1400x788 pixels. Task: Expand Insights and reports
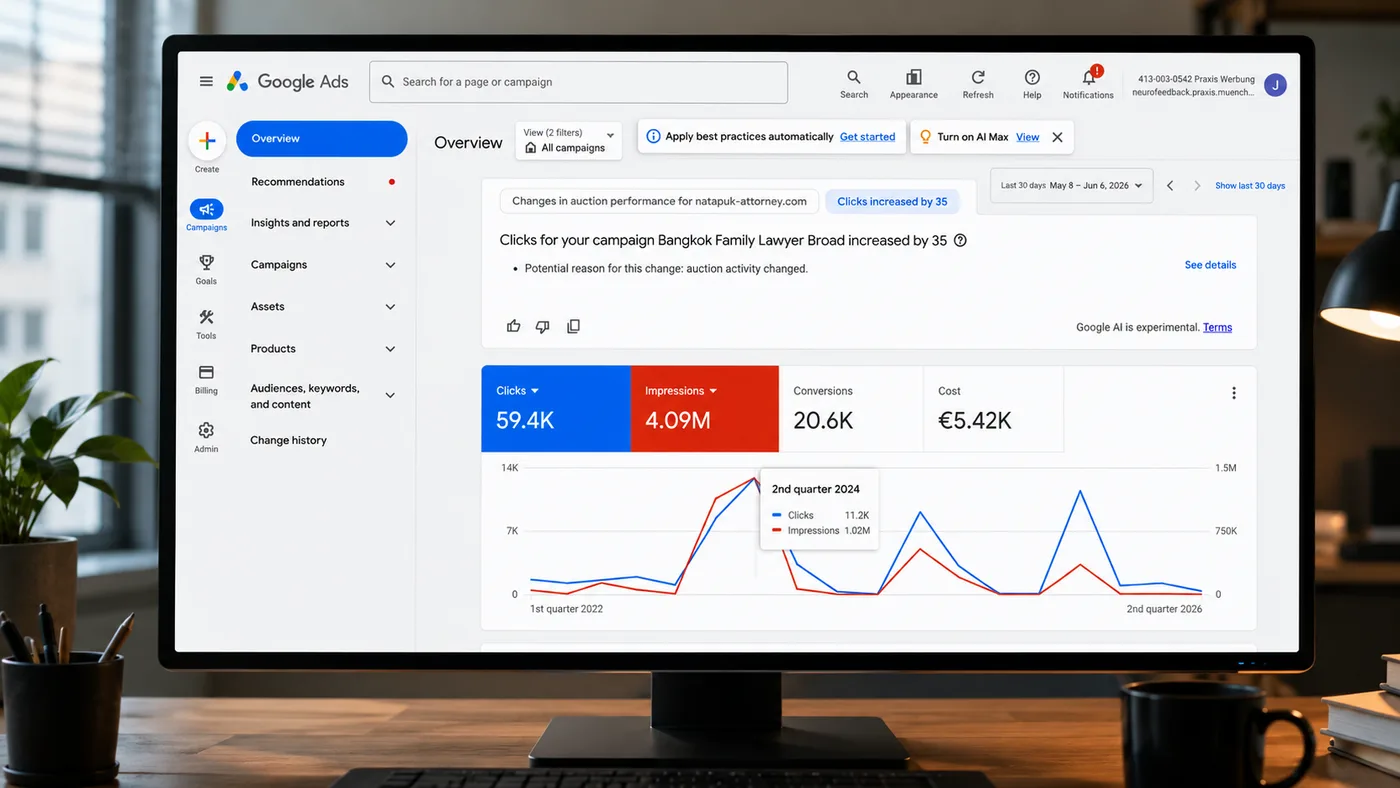pos(390,223)
